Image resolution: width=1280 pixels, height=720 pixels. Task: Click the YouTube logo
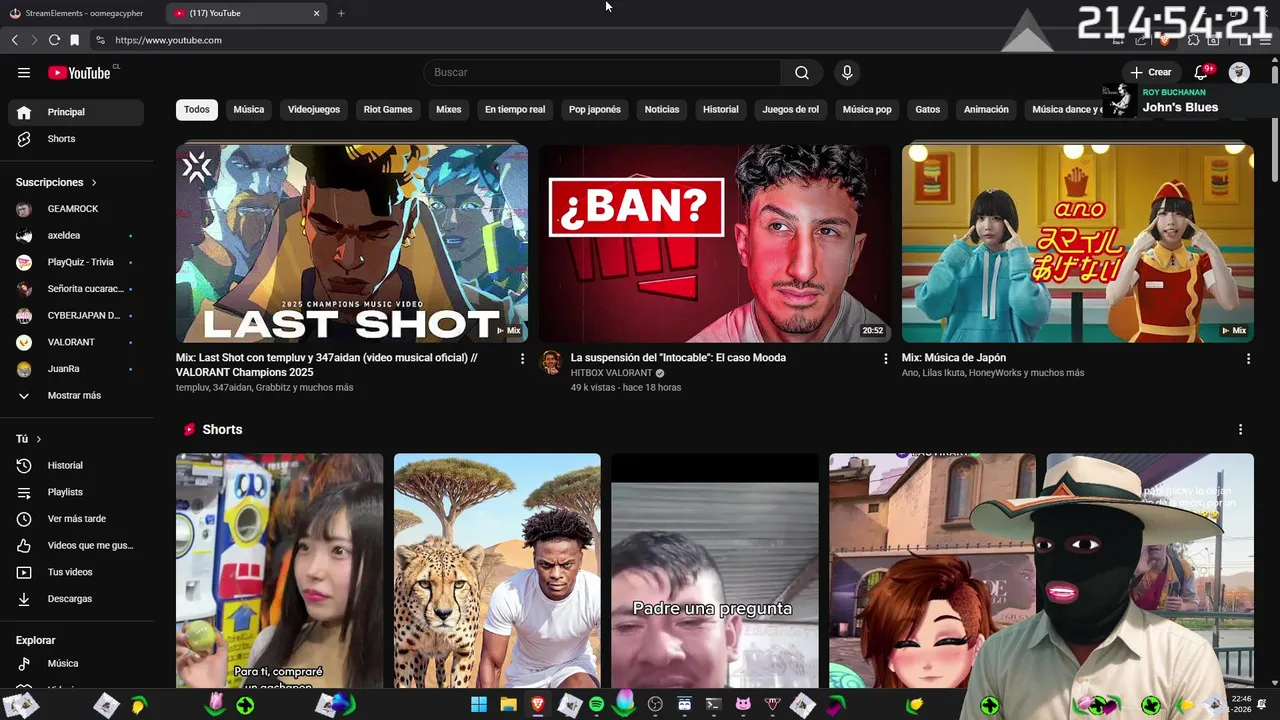coord(79,72)
